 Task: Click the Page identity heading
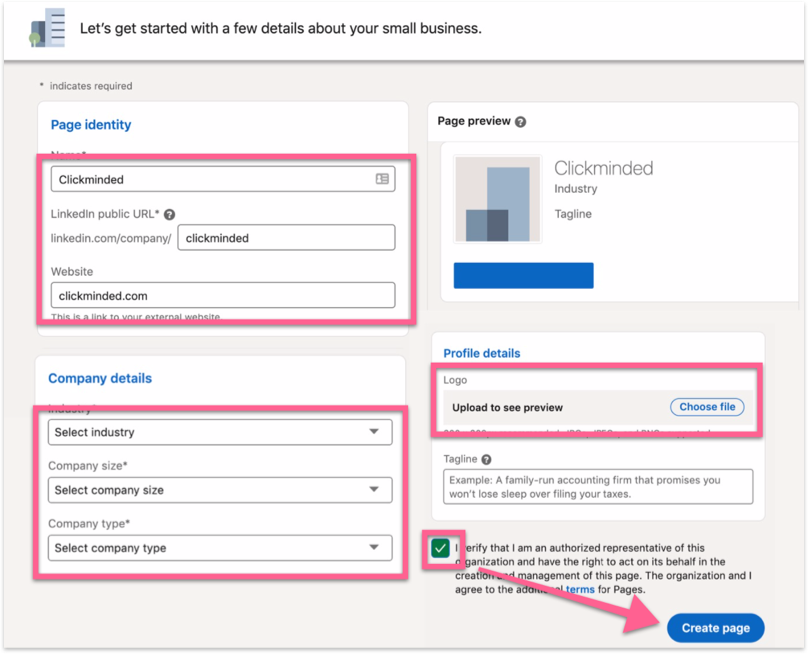click(x=91, y=125)
